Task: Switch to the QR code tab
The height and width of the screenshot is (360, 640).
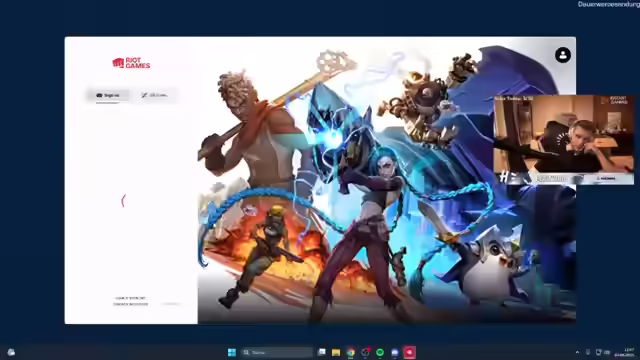Action: (x=154, y=96)
